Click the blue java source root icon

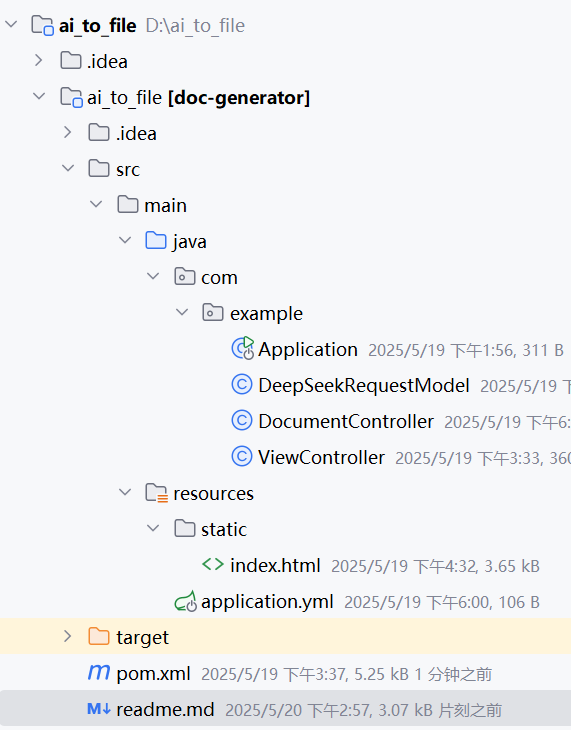pyautogui.click(x=156, y=241)
